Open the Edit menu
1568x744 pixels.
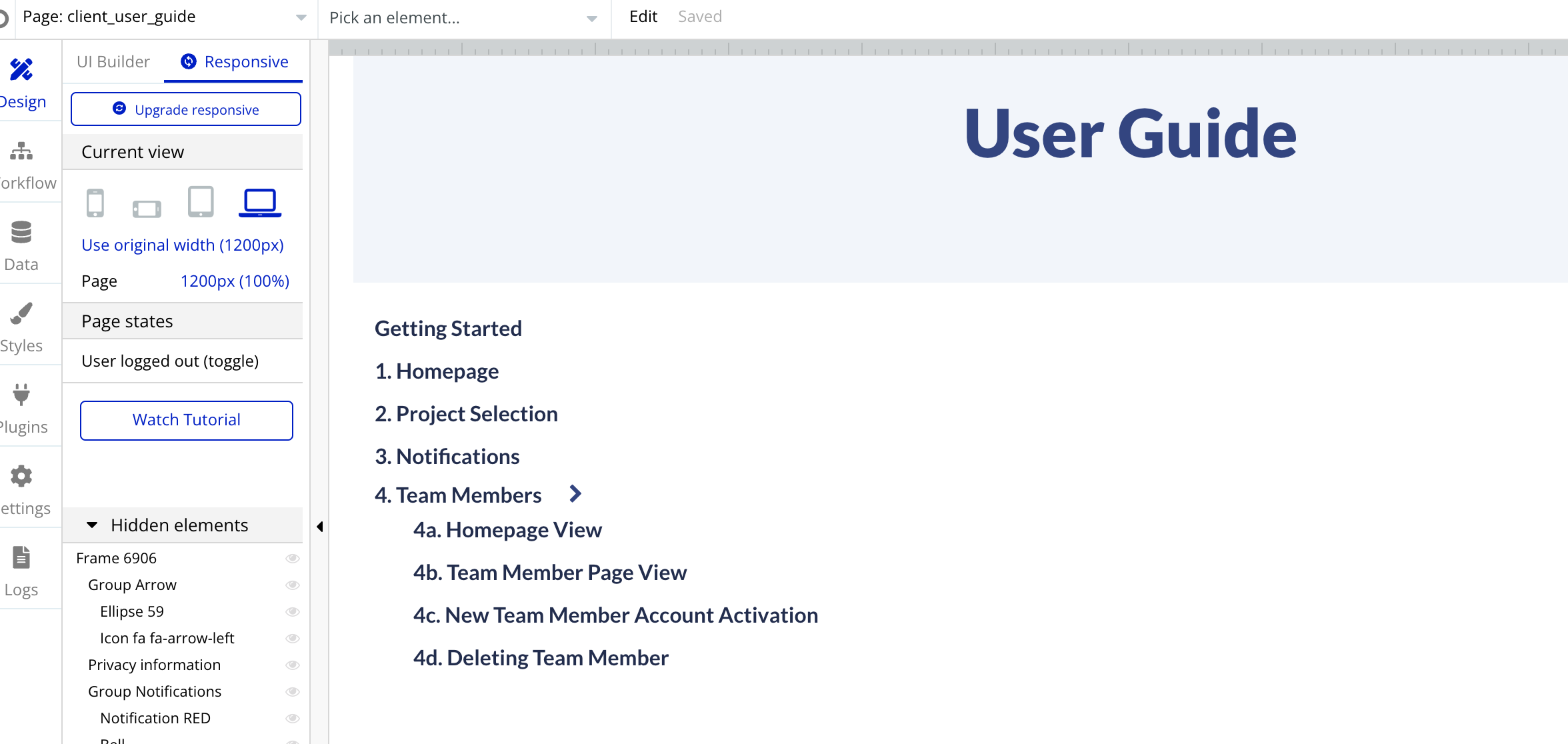[x=643, y=17]
